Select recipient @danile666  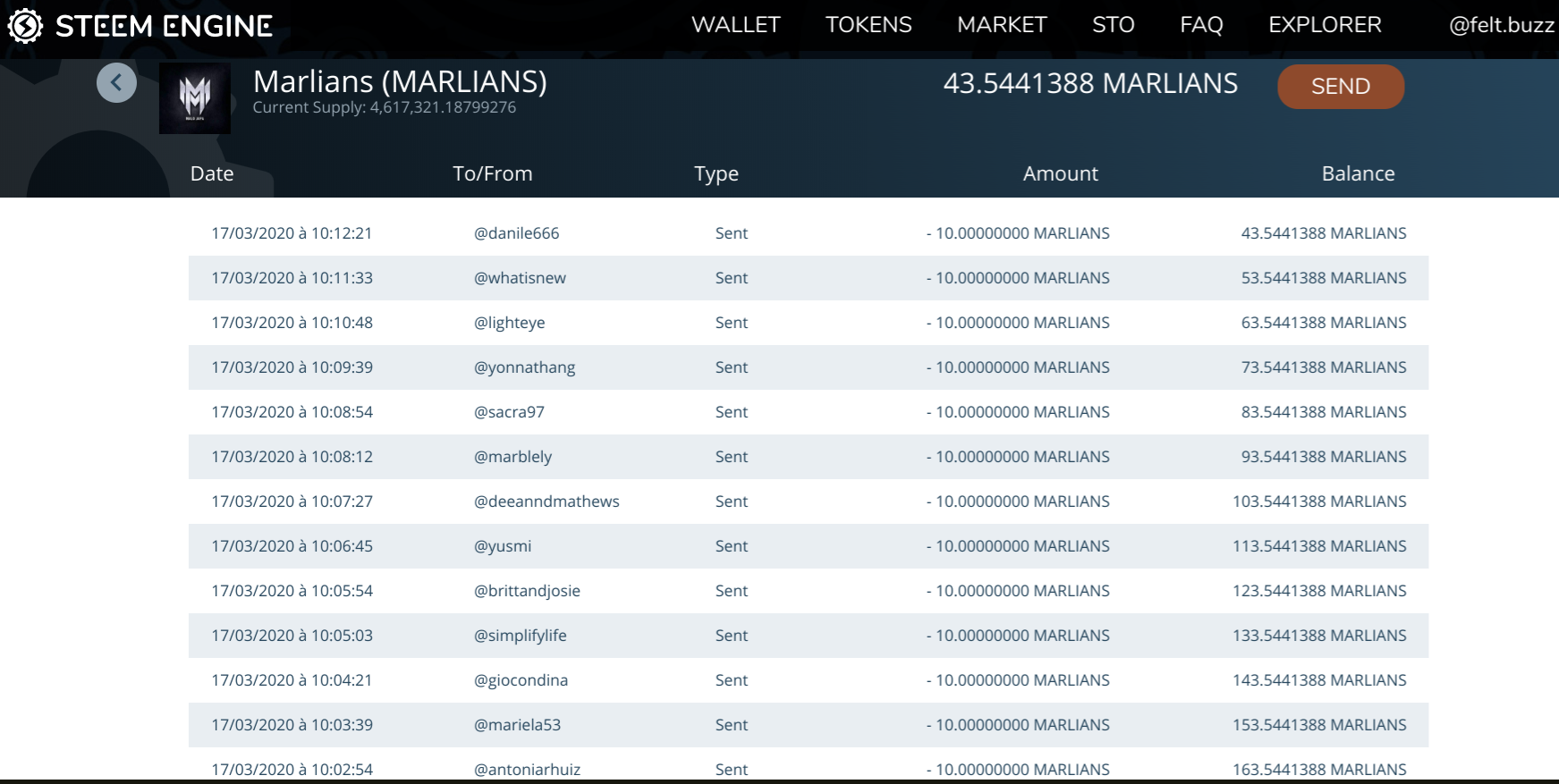(516, 233)
